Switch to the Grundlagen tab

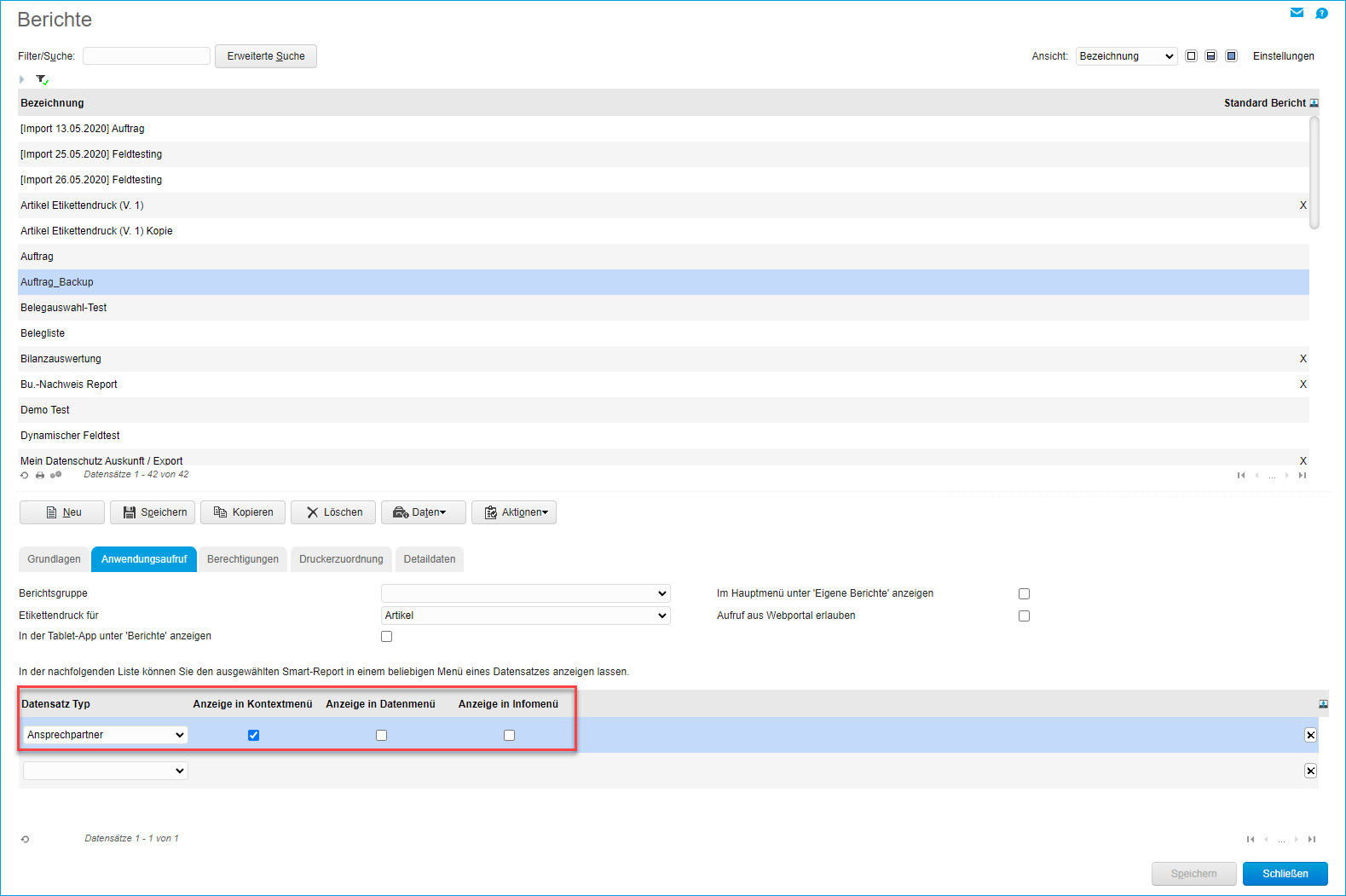[x=54, y=559]
